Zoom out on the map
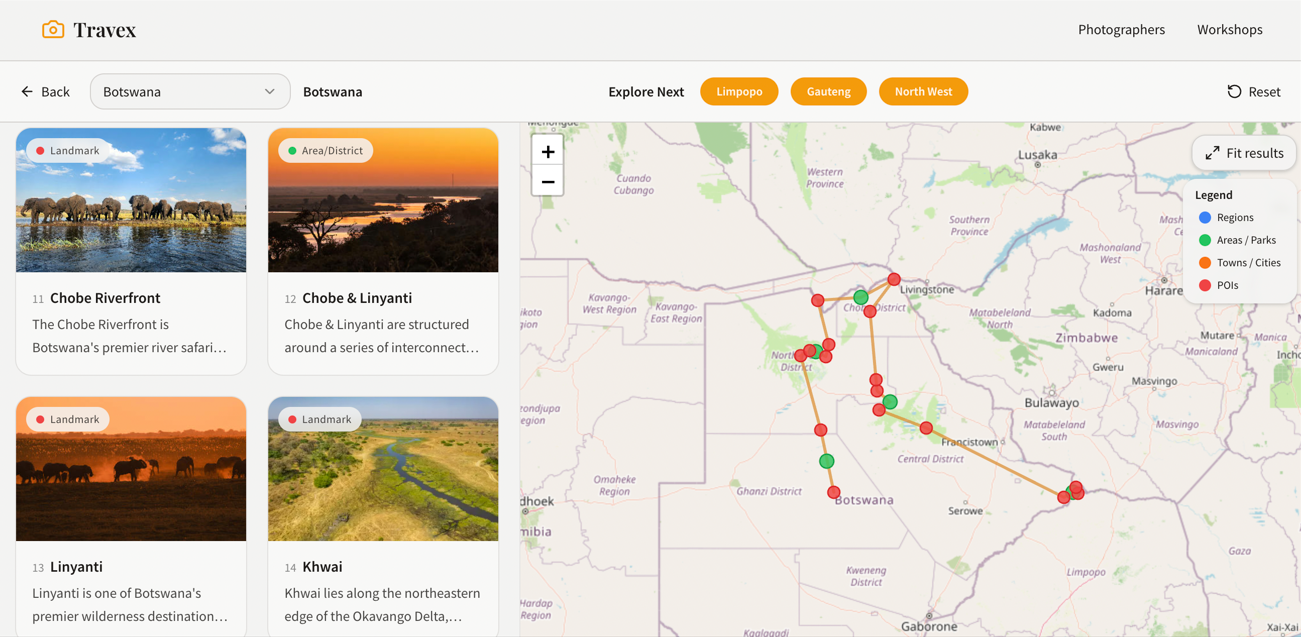Viewport: 1301px width, 637px height. (x=548, y=182)
